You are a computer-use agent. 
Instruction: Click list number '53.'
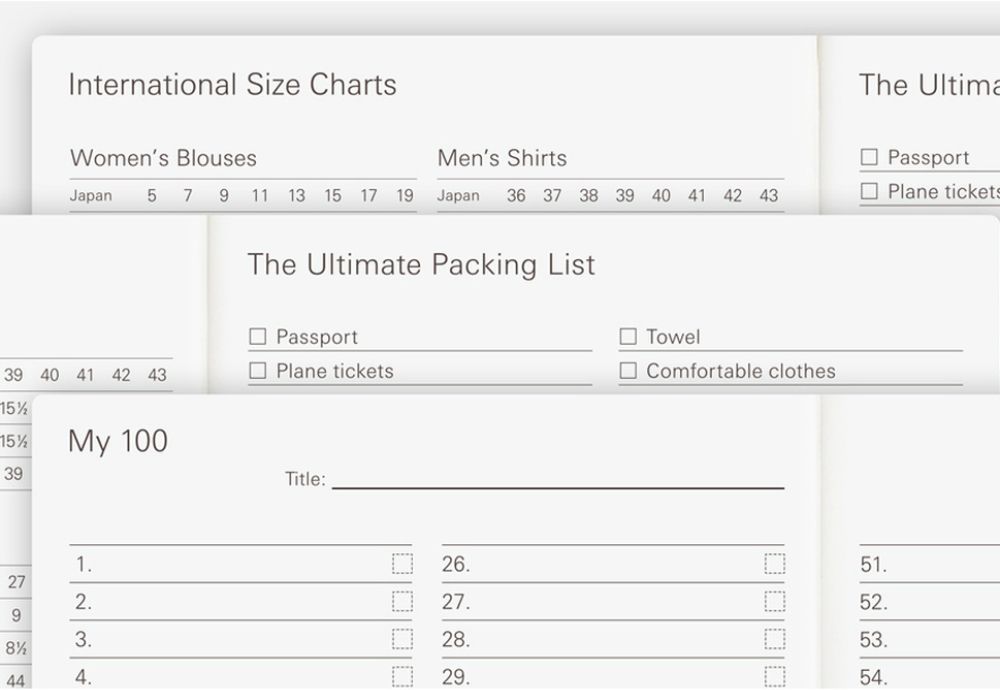pos(873,640)
